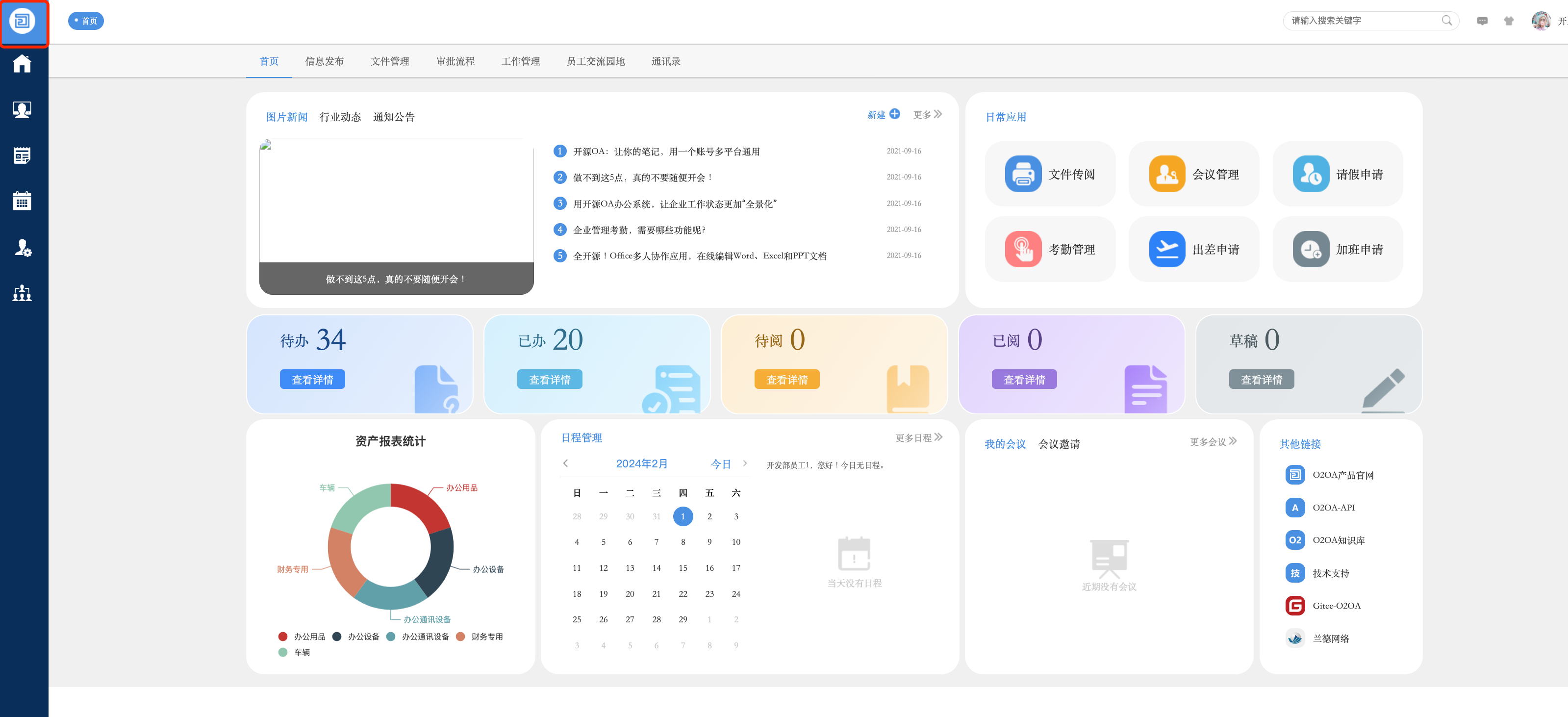The image size is (1568, 717).
Task: Open the home icon in left sidebar
Action: pyautogui.click(x=23, y=63)
